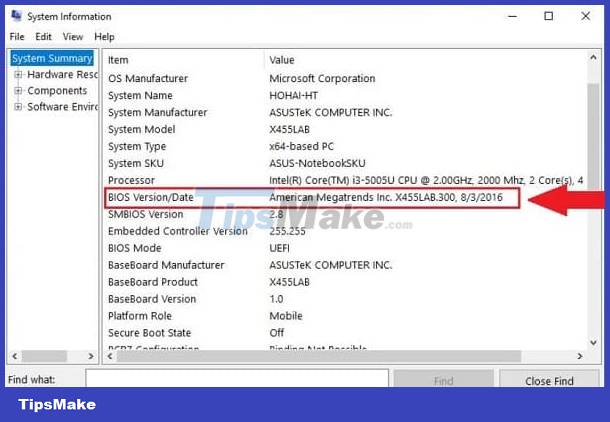Select the System Model row label
610x422 pixels.
tap(142, 130)
